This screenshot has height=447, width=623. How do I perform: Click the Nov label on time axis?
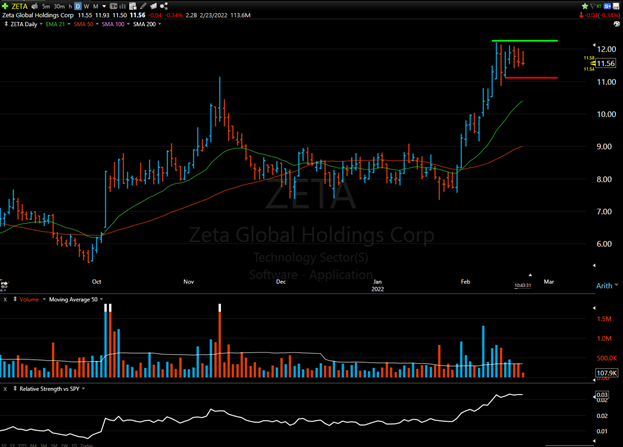click(188, 282)
